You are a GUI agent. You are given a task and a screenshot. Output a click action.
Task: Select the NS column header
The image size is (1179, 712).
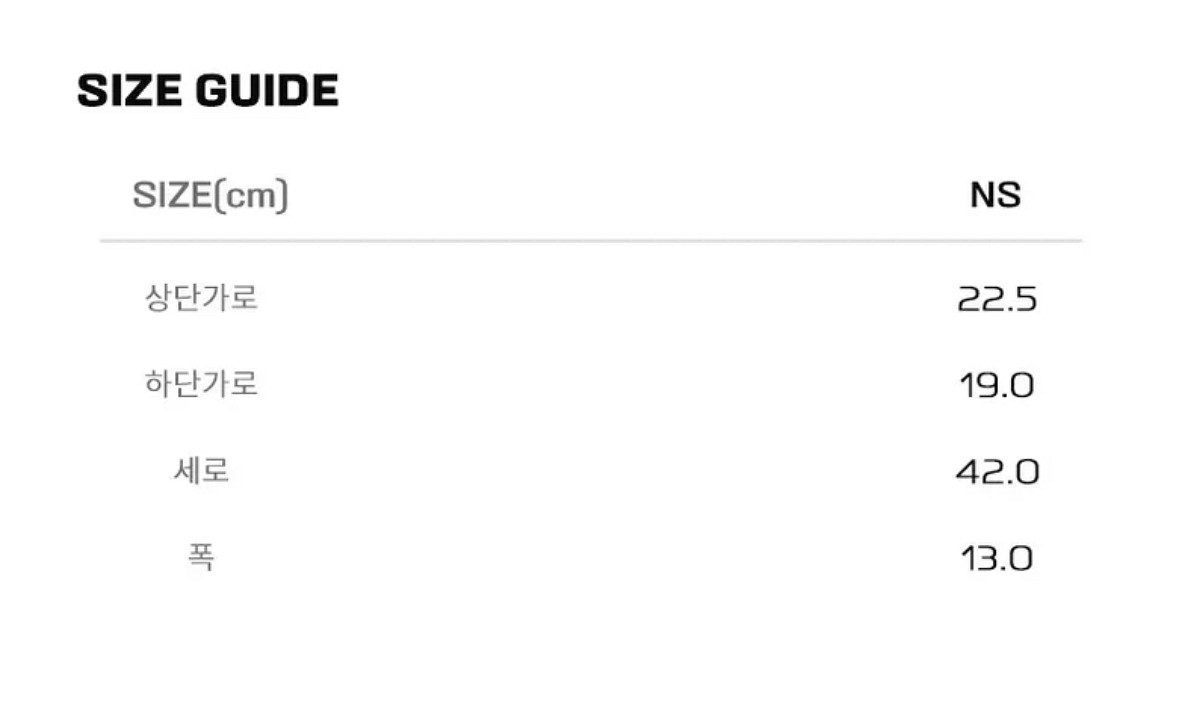(x=995, y=195)
